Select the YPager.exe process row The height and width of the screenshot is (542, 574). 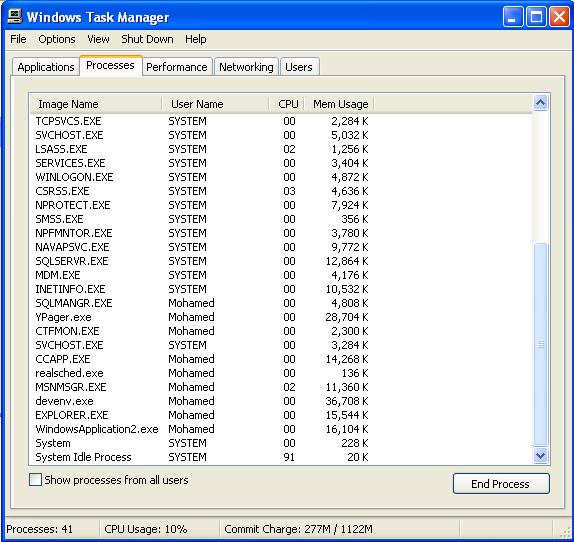pyautogui.click(x=280, y=317)
